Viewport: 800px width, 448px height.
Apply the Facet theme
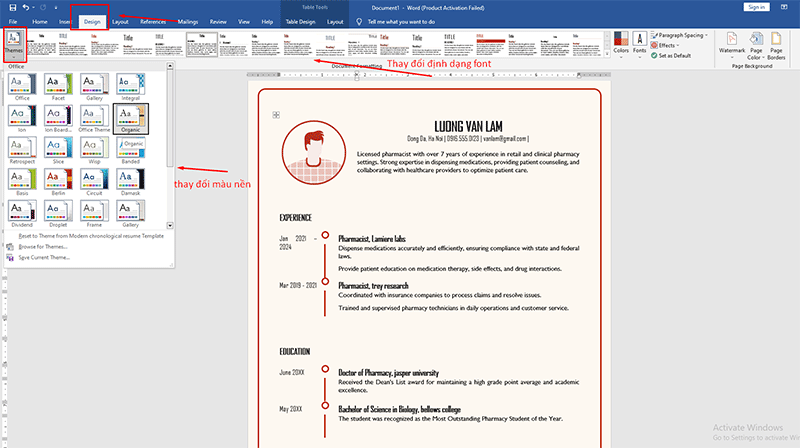coord(58,87)
